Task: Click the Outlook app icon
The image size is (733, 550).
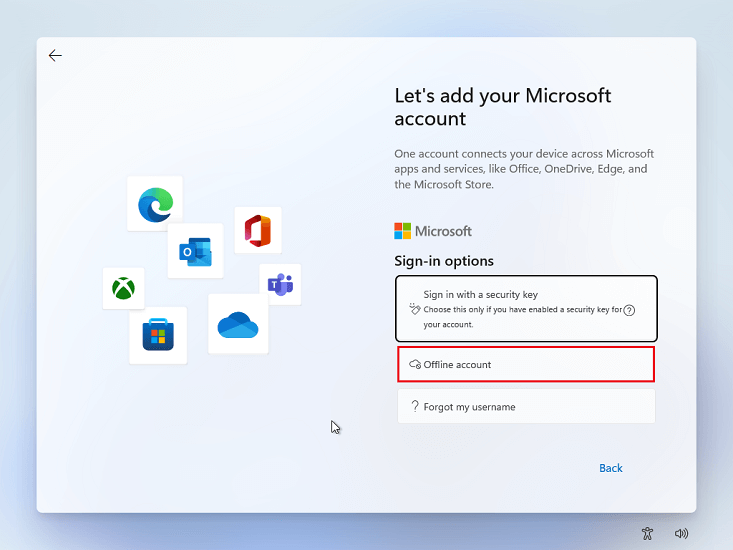Action: [x=195, y=251]
